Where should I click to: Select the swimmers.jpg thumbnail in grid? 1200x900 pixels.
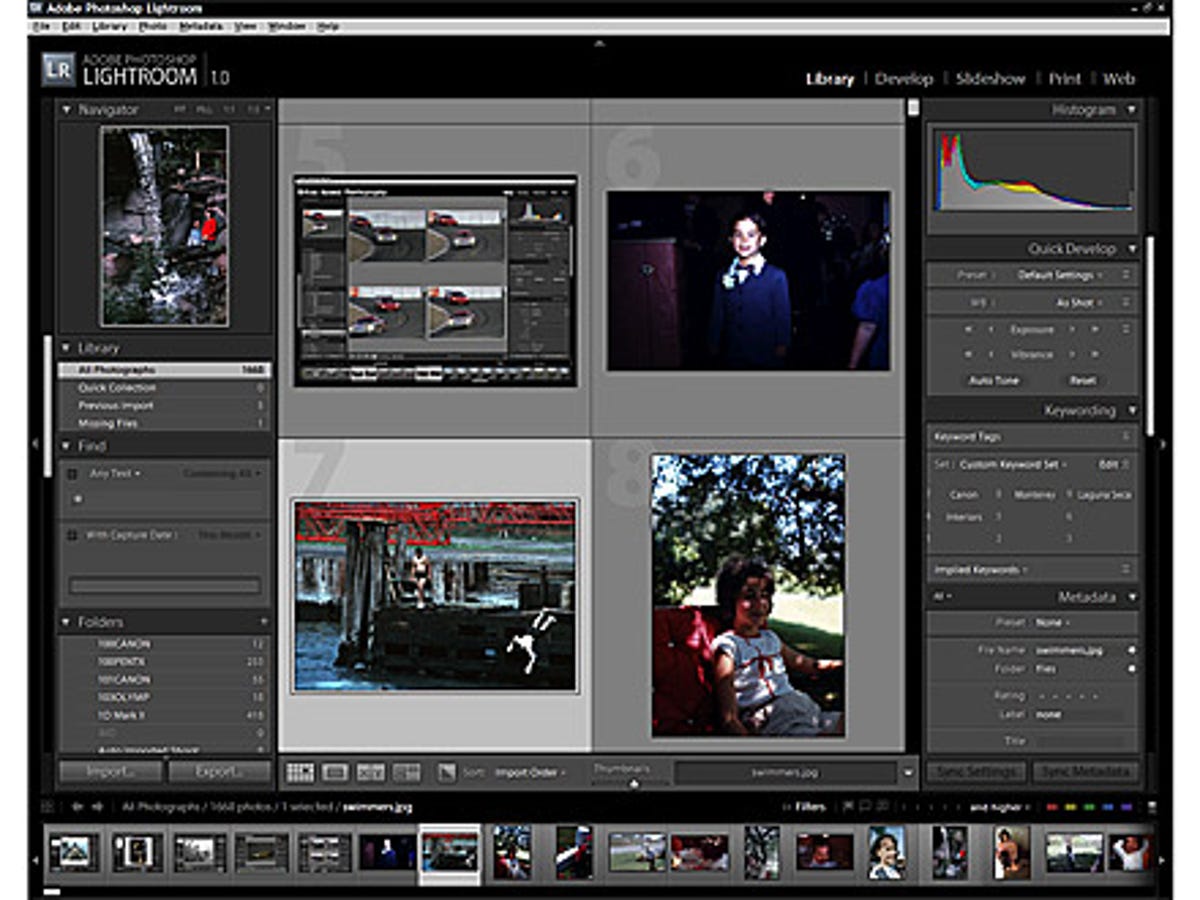[434, 596]
